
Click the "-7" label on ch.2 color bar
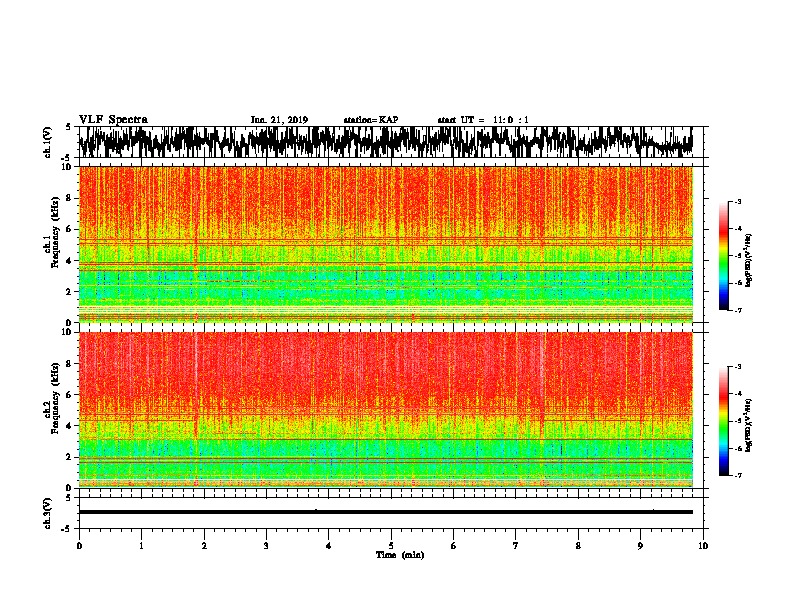click(737, 475)
